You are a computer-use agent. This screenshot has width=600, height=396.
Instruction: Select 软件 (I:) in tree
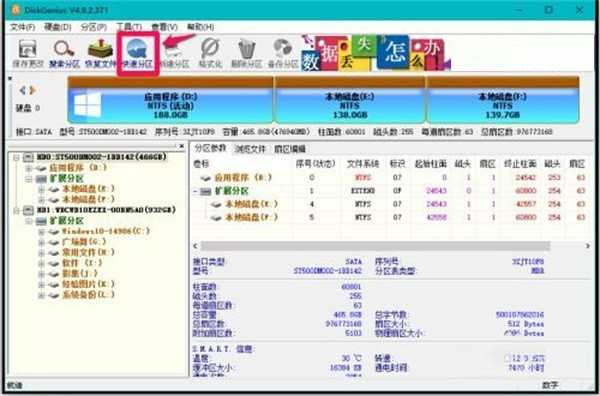pos(82,263)
